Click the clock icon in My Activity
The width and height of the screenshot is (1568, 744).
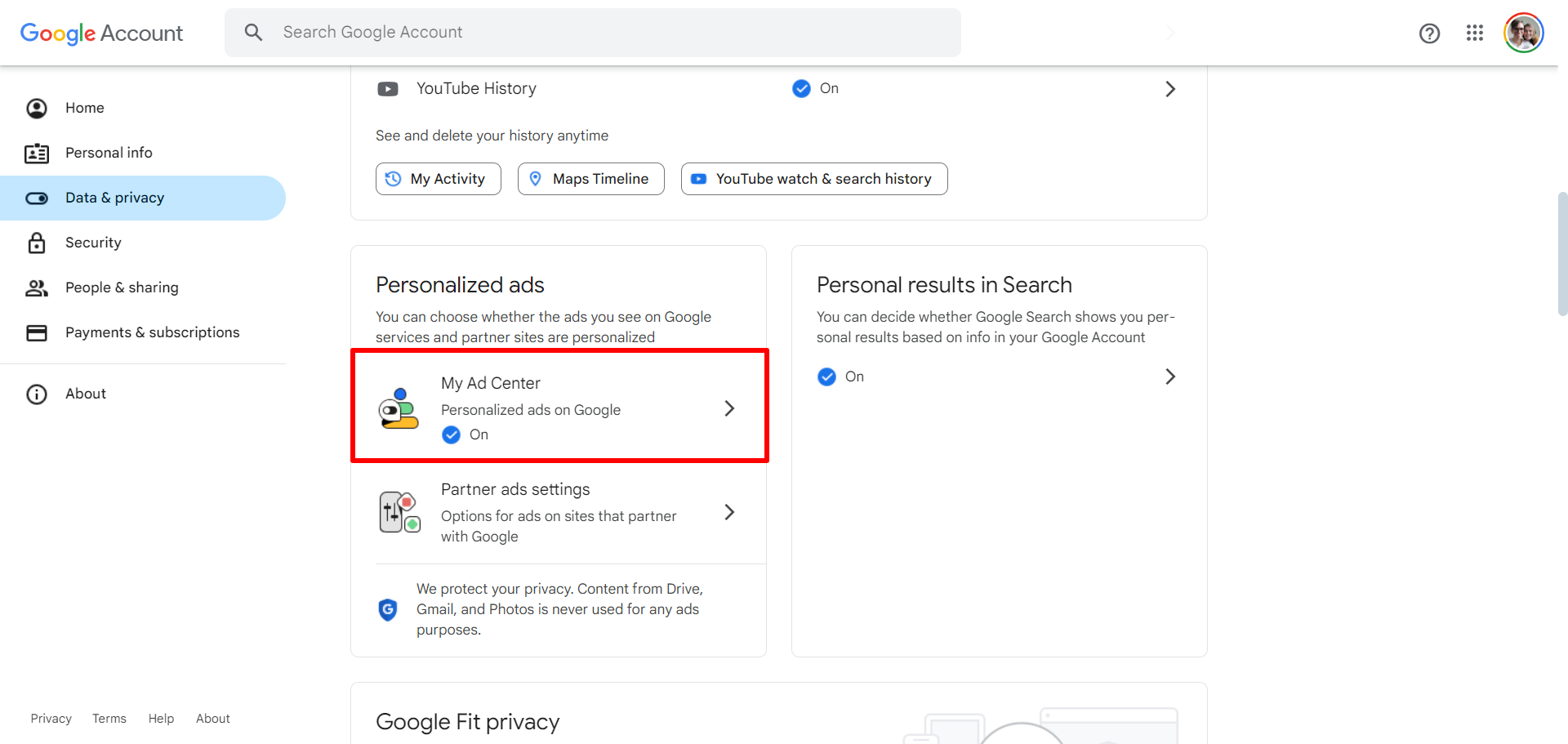click(394, 179)
